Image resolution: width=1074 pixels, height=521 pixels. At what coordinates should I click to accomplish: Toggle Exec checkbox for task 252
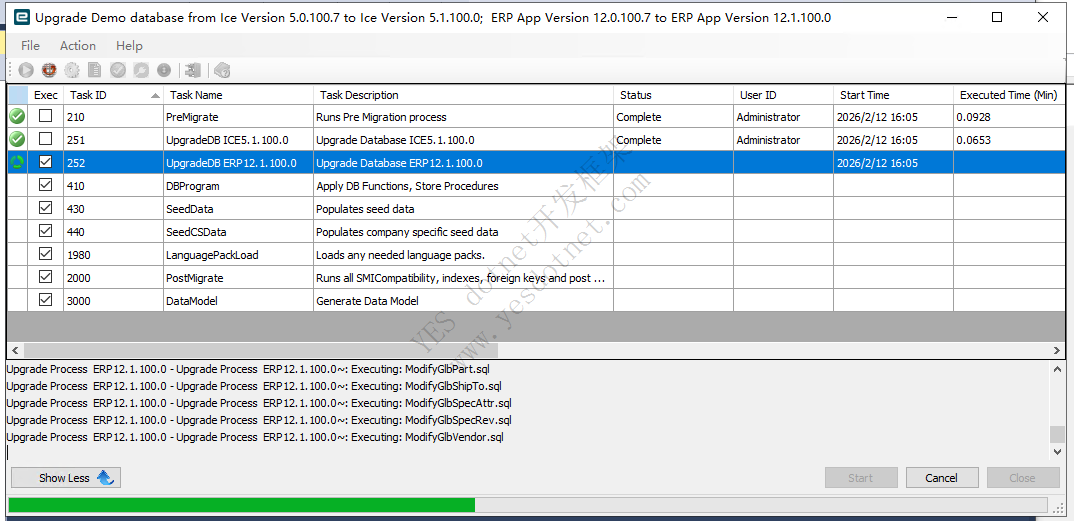(45, 162)
